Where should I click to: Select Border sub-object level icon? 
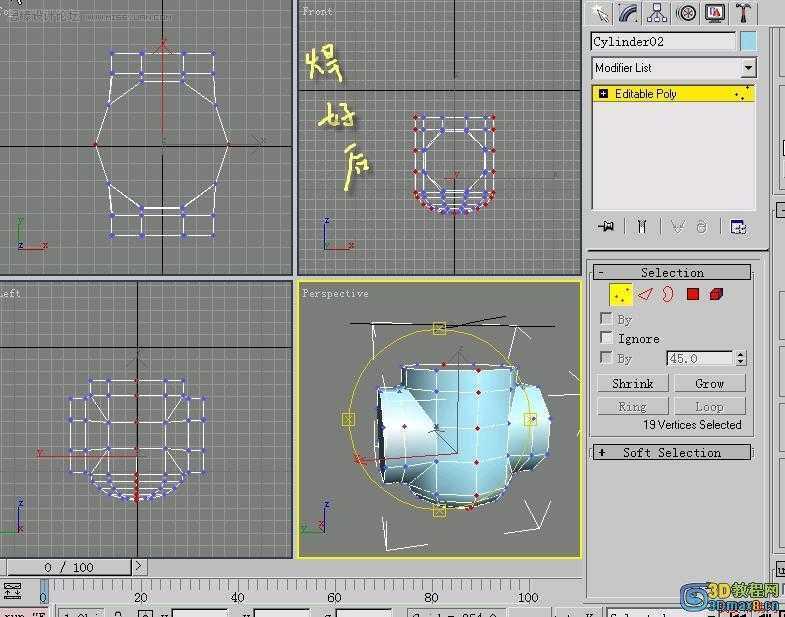pos(668,294)
